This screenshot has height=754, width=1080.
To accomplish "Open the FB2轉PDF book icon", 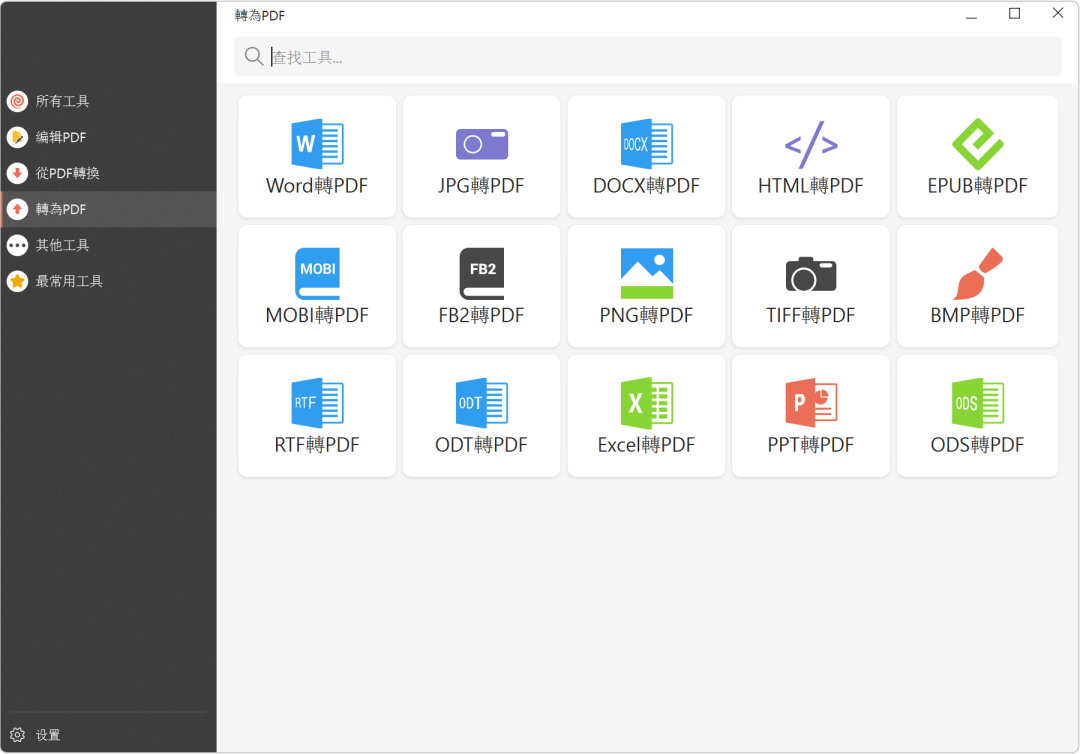I will (x=481, y=273).
